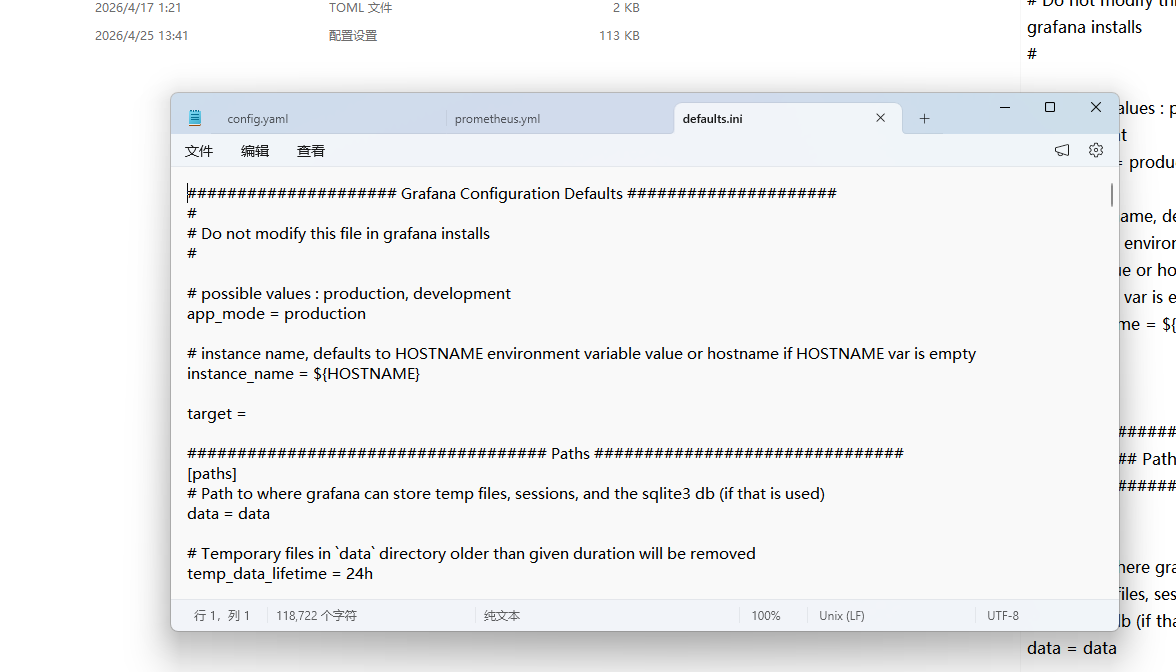Close the Notepad window

1096,107
